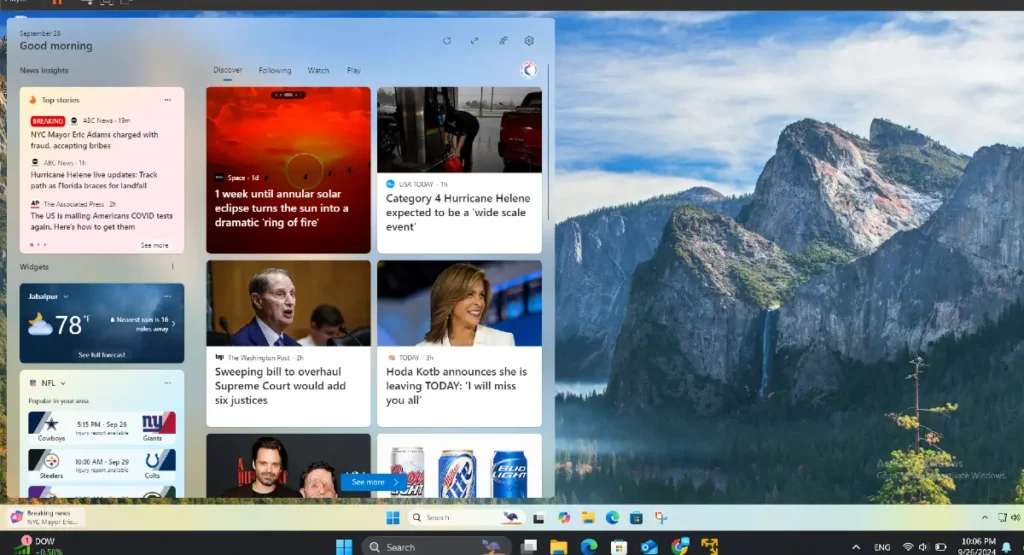Open the beer cans story card

click(x=459, y=466)
